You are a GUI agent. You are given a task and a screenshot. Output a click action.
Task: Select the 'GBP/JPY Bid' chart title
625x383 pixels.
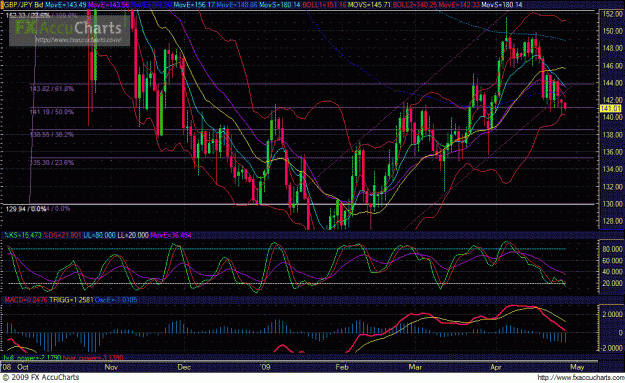click(24, 5)
